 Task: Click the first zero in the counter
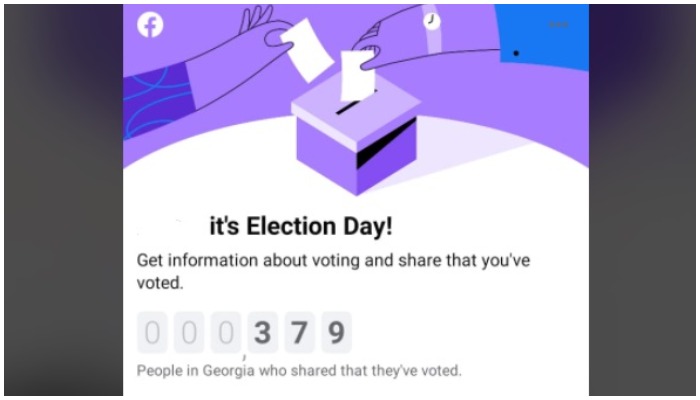click(x=152, y=333)
